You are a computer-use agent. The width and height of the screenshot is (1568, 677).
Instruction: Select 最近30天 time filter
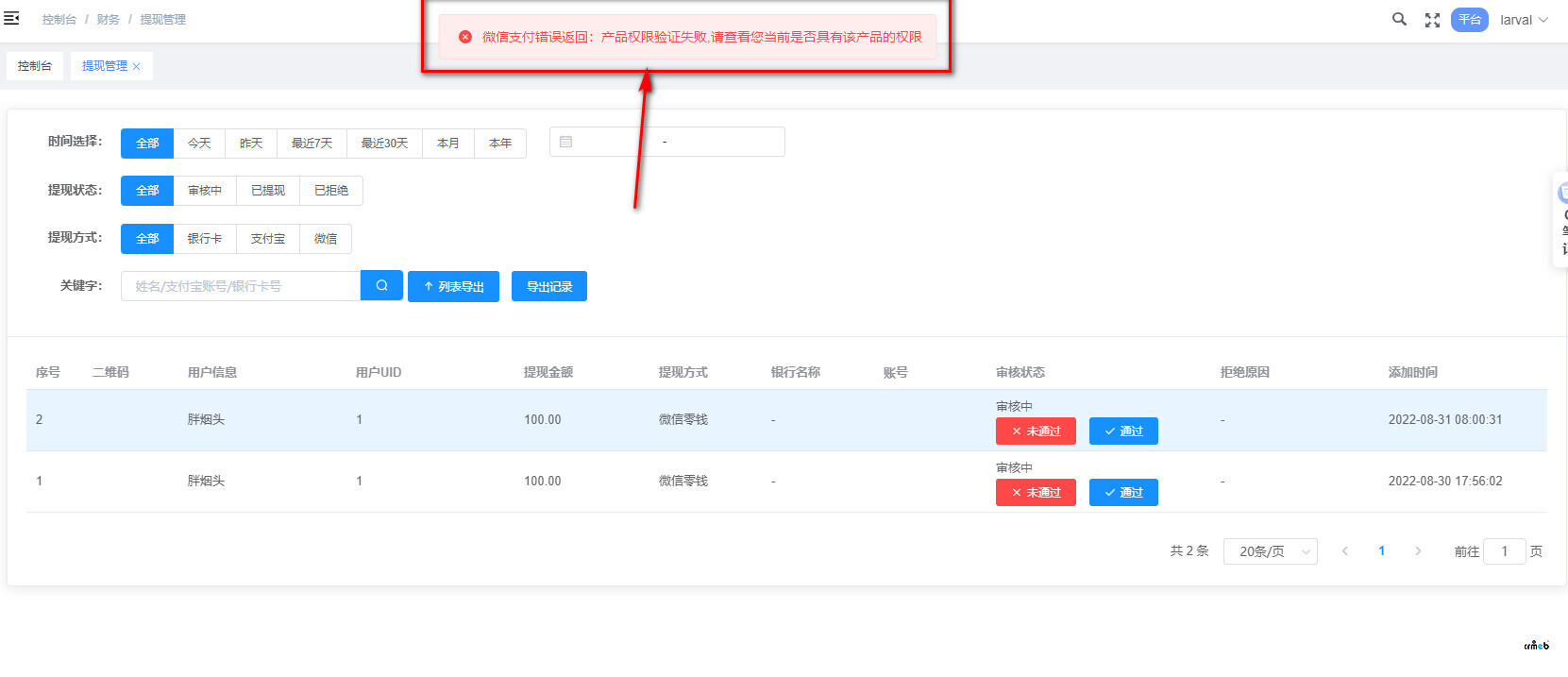pos(384,143)
